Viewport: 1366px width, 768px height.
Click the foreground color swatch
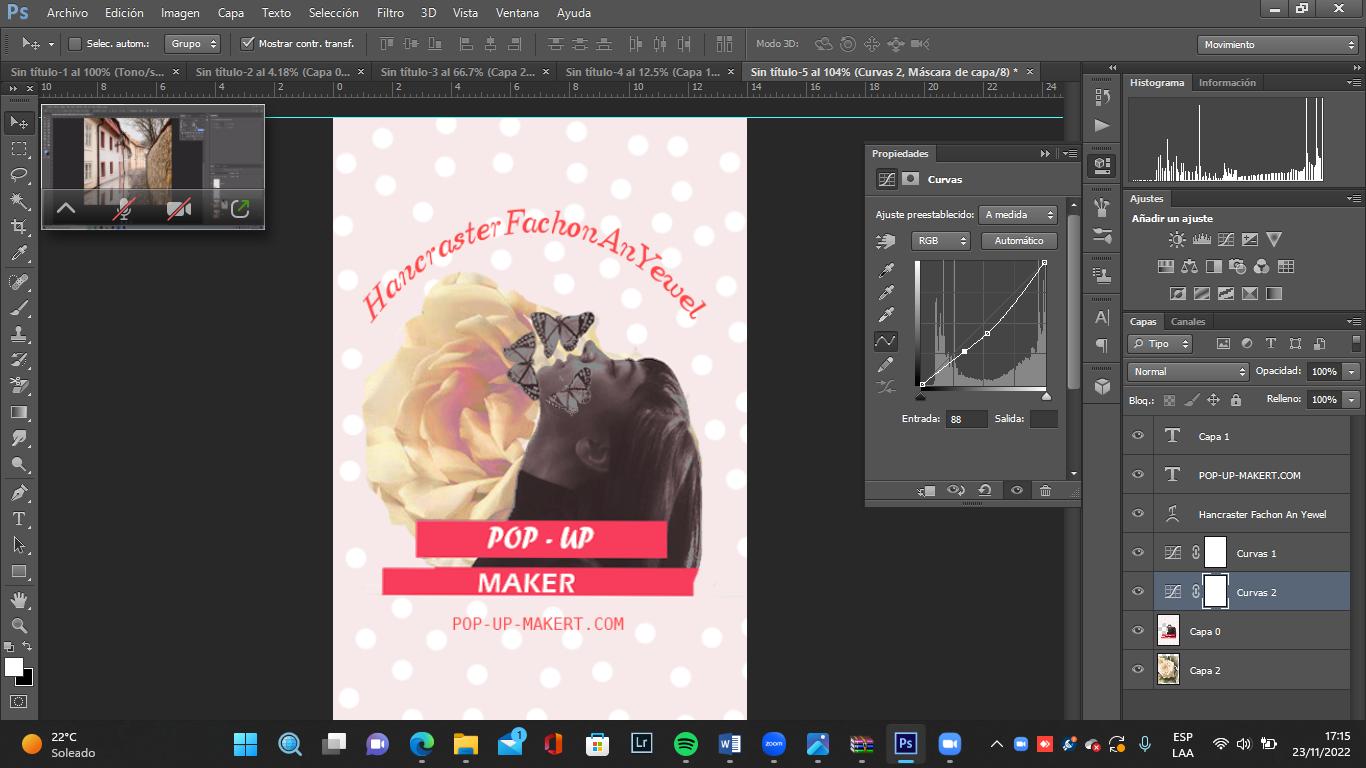pyautogui.click(x=14, y=667)
